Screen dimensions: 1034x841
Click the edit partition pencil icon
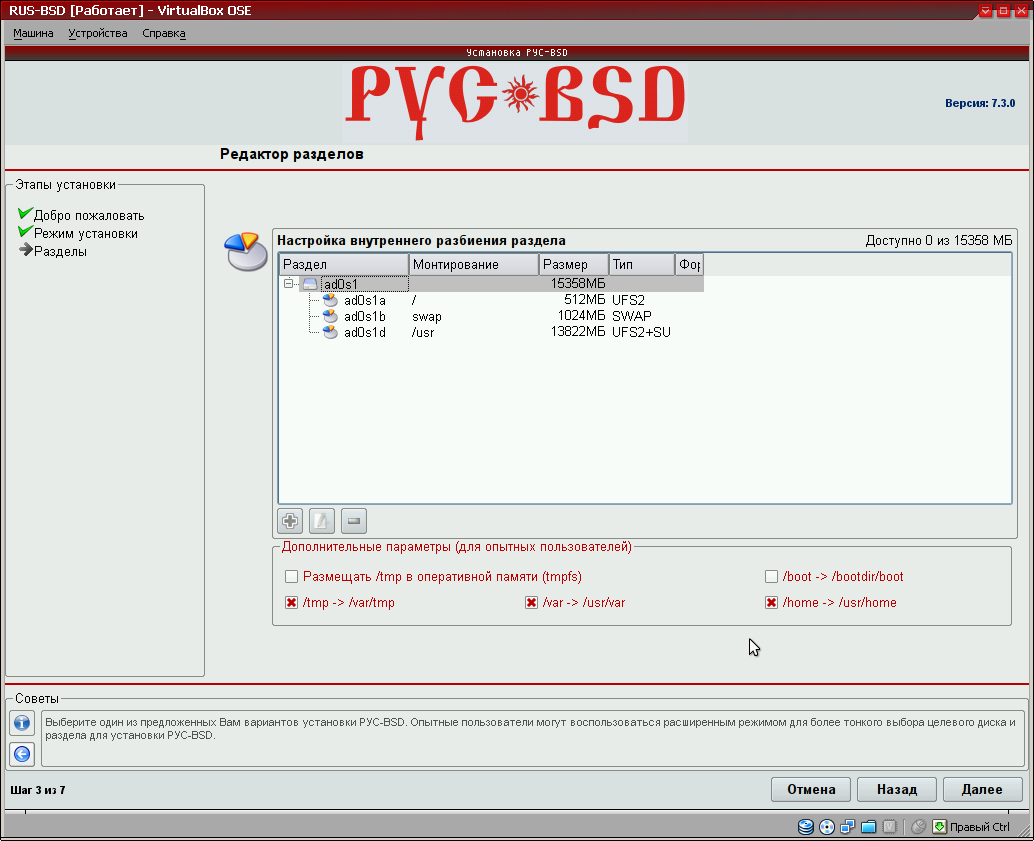322,521
